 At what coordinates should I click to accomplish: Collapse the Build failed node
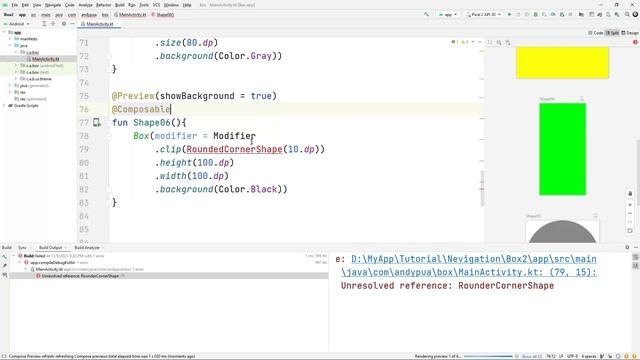pyautogui.click(x=13, y=256)
